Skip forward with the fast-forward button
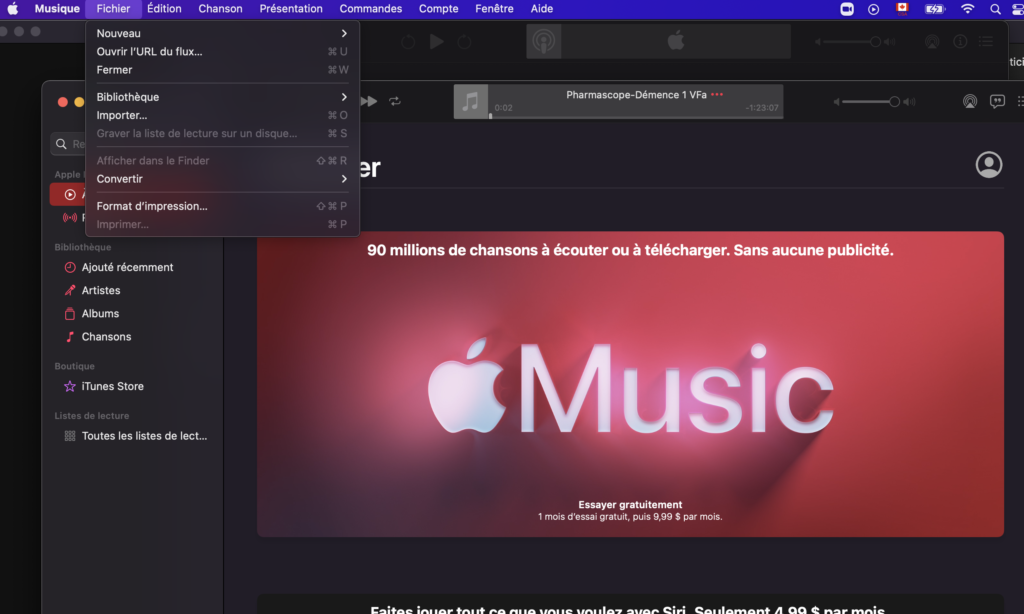Viewport: 1024px width, 614px height. point(369,101)
